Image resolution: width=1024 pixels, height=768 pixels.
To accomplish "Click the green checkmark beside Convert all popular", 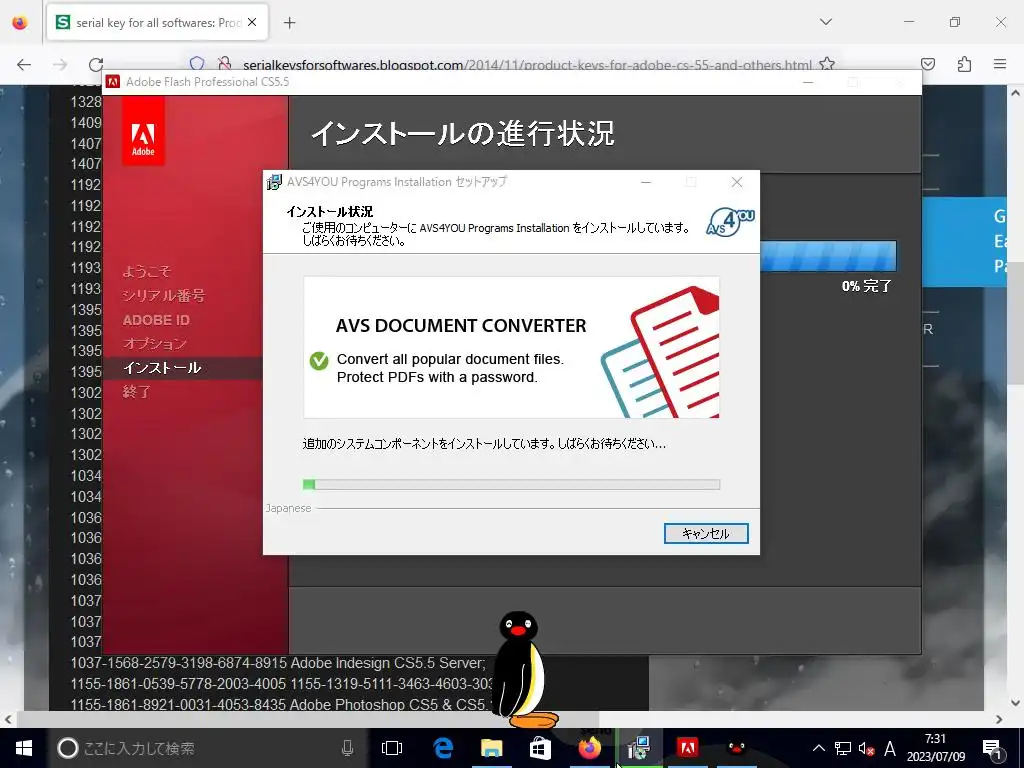I will click(x=319, y=360).
